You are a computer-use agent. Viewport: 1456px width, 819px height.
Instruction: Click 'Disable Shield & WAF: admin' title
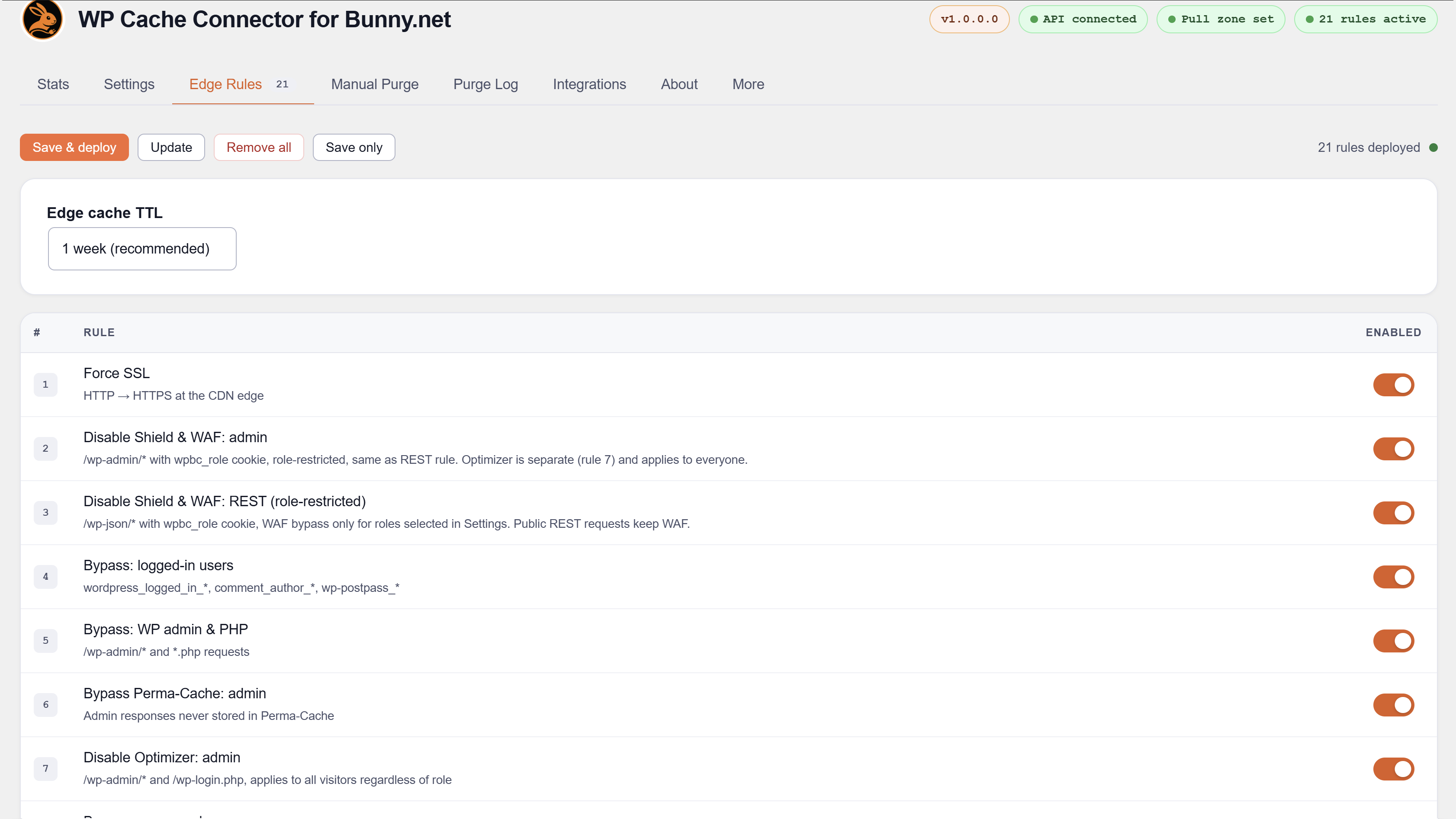(175, 437)
